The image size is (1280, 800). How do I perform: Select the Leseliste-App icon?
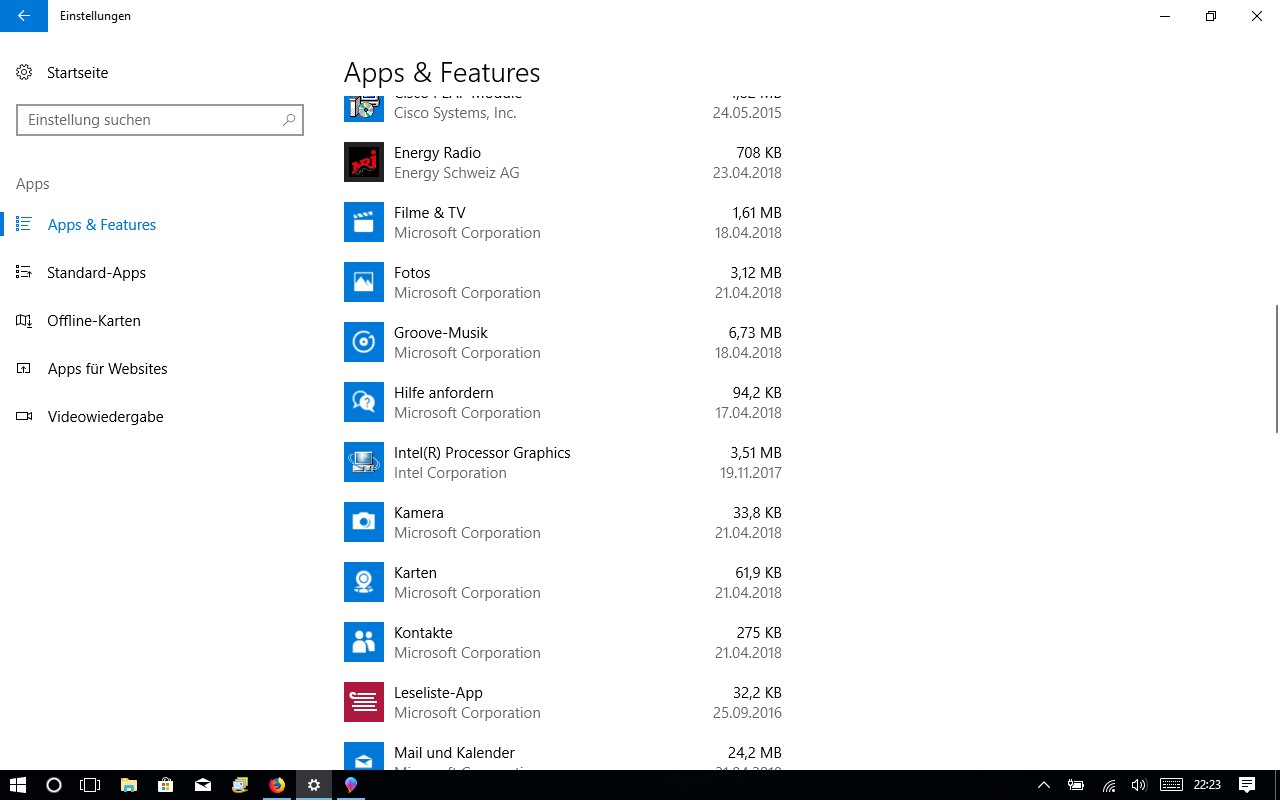(x=364, y=702)
